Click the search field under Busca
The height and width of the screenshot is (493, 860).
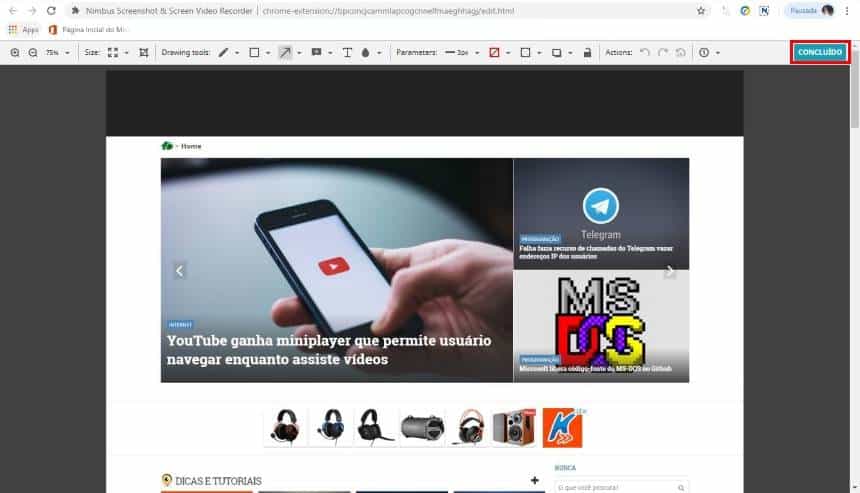point(621,487)
